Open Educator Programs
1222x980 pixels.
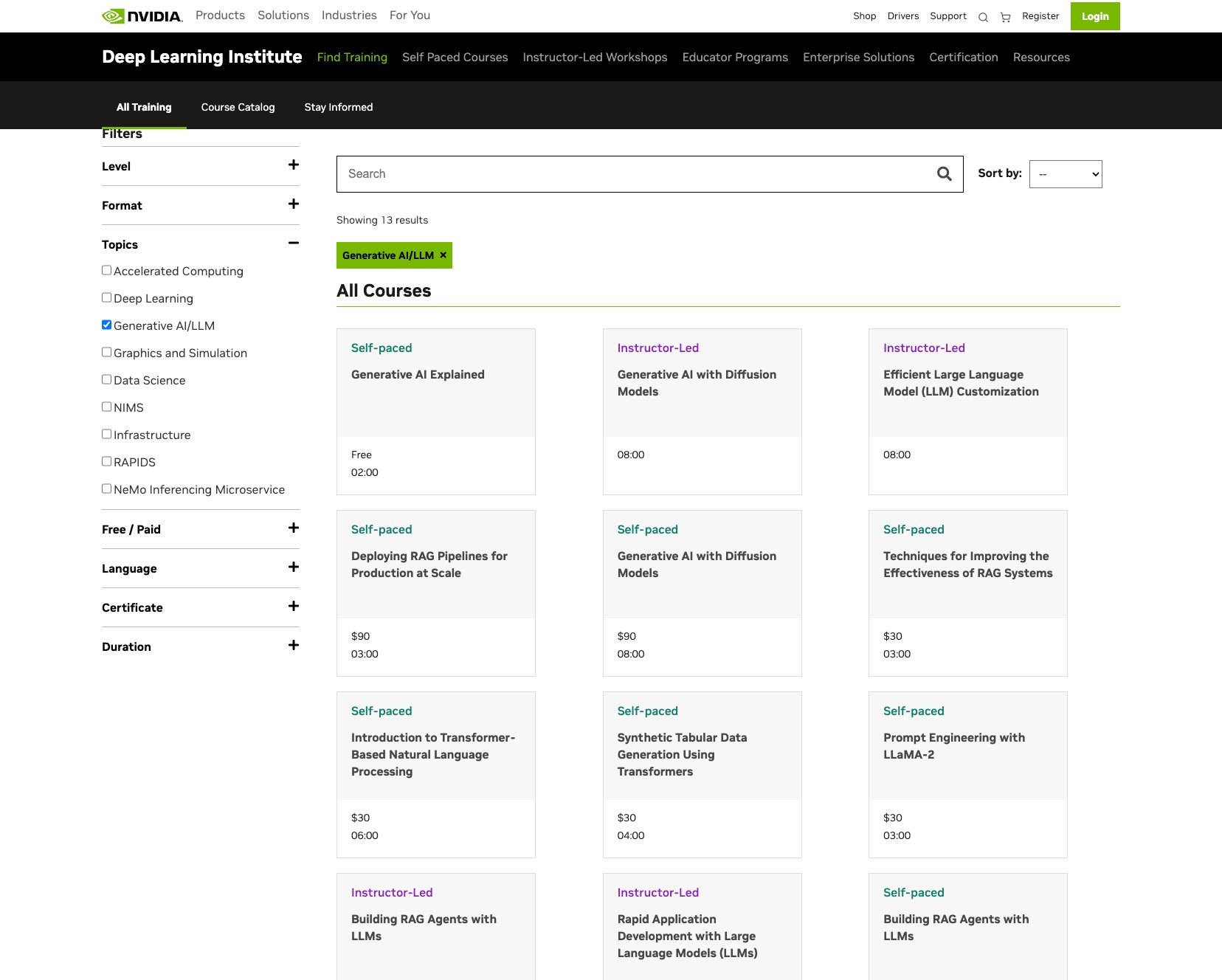click(735, 57)
